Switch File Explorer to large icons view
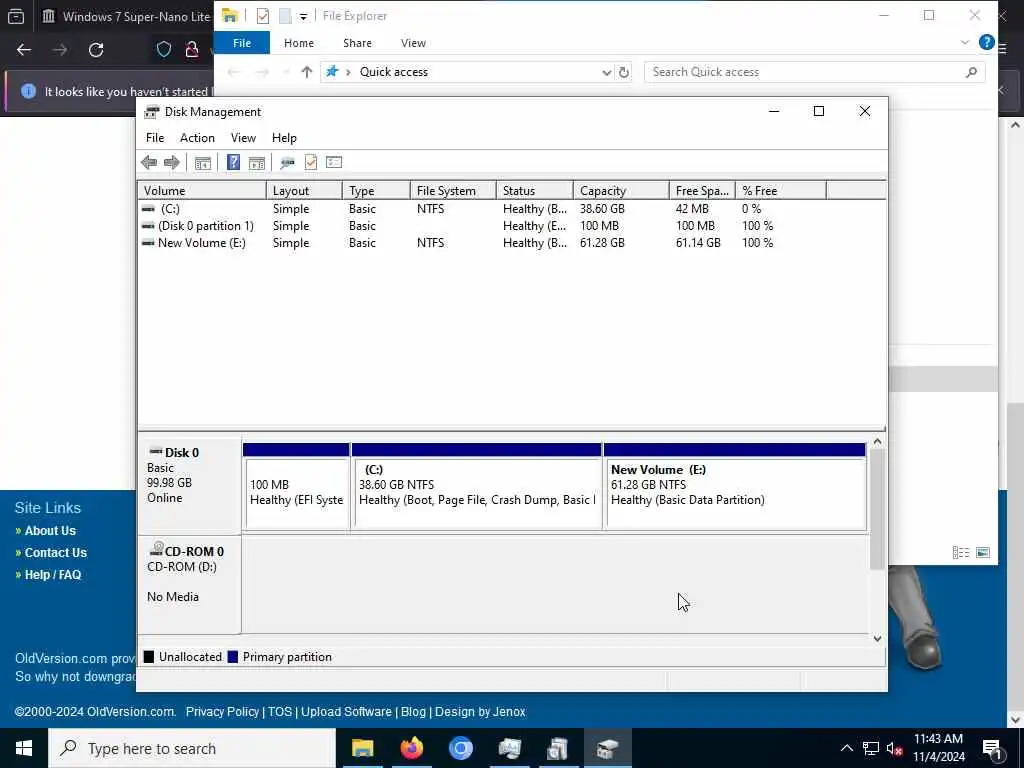 tap(983, 552)
